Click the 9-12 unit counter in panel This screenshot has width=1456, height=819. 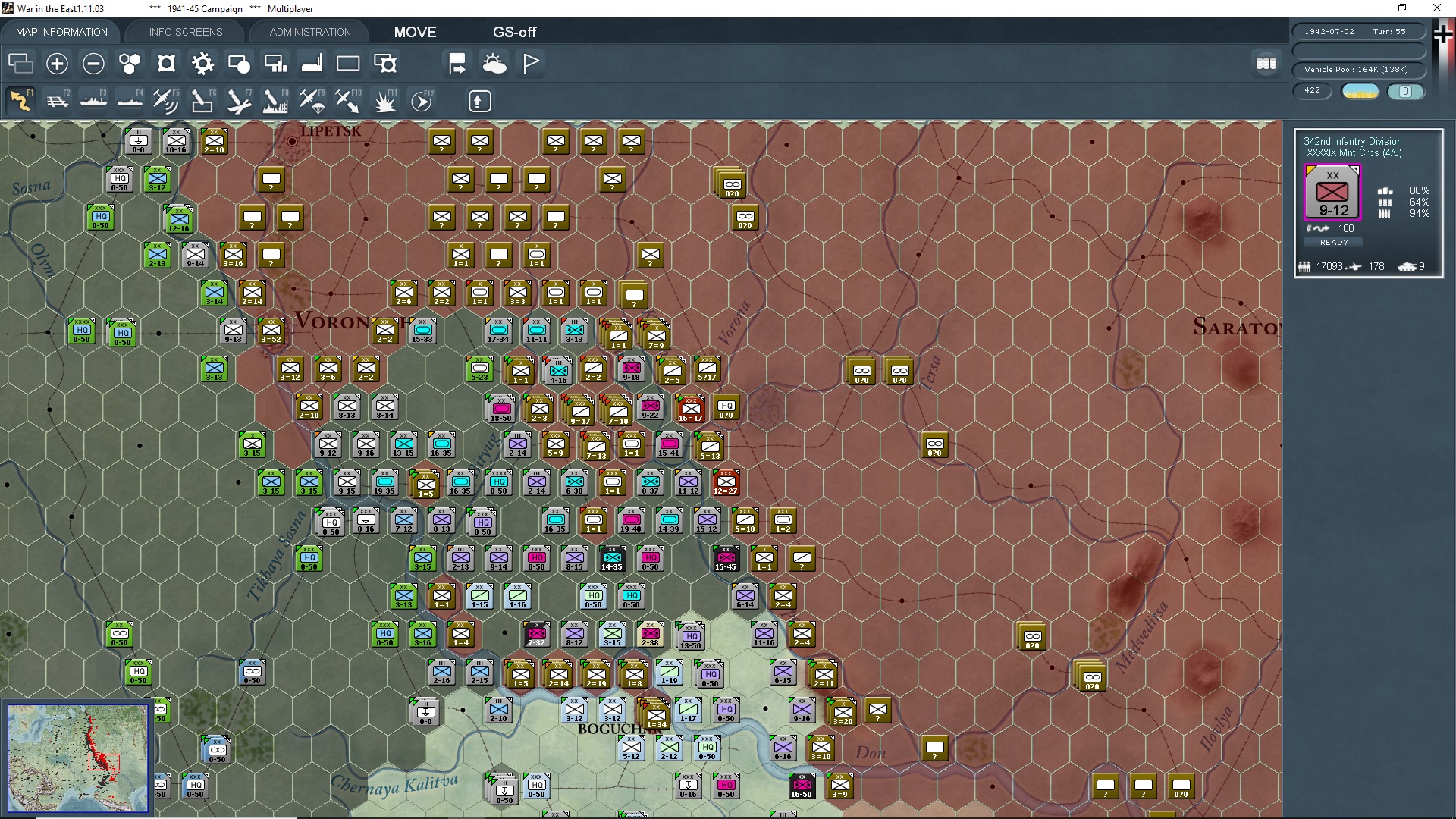coord(1332,193)
